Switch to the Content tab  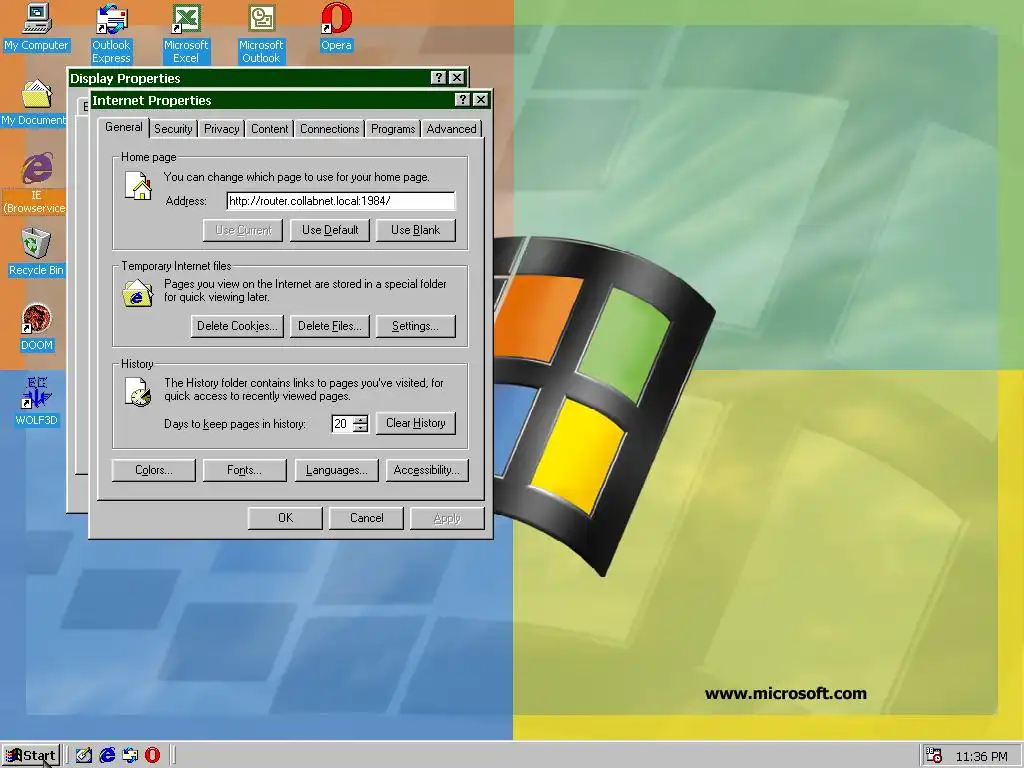point(270,129)
